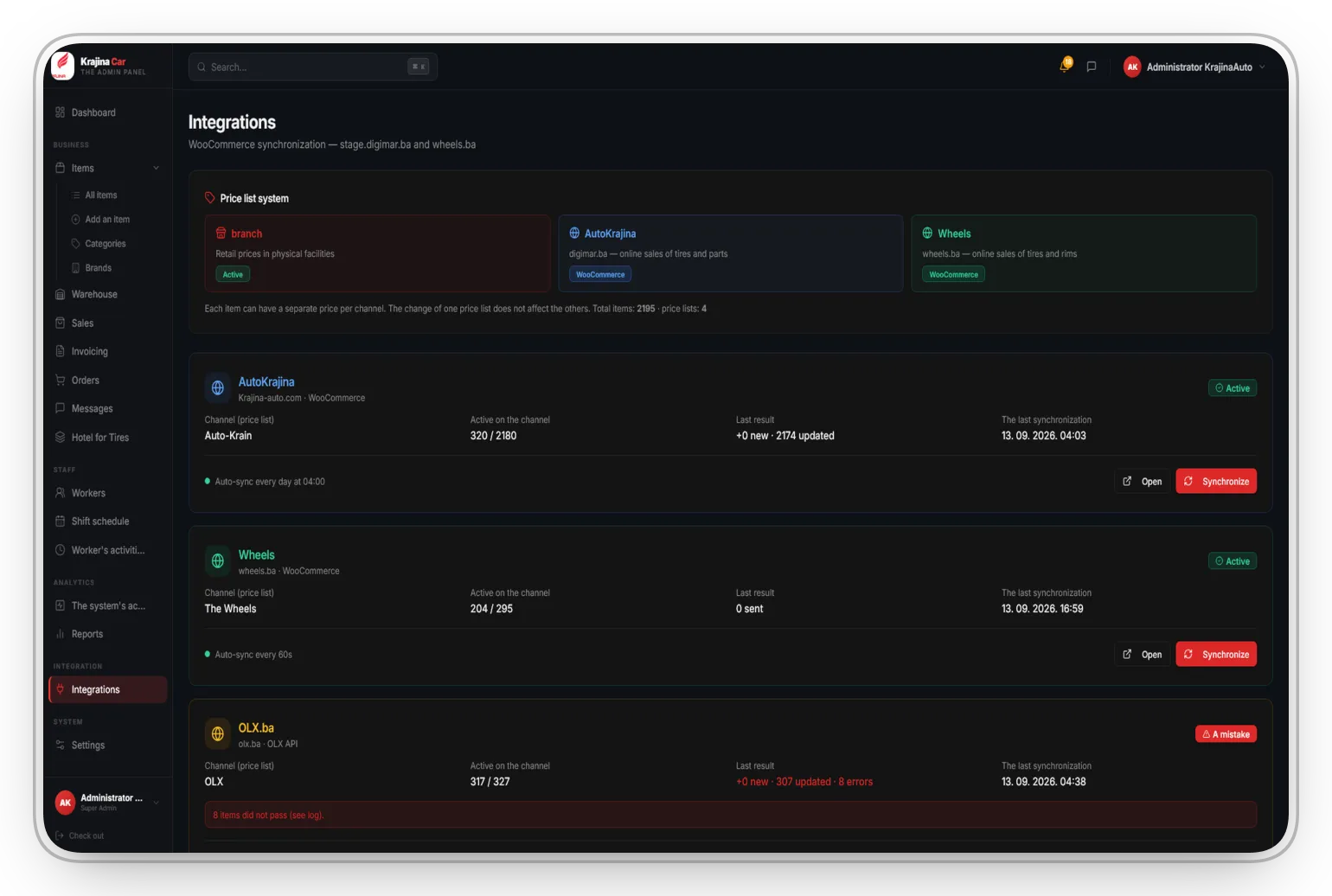Click the Search input field
This screenshot has height=896, width=1332.
313,67
